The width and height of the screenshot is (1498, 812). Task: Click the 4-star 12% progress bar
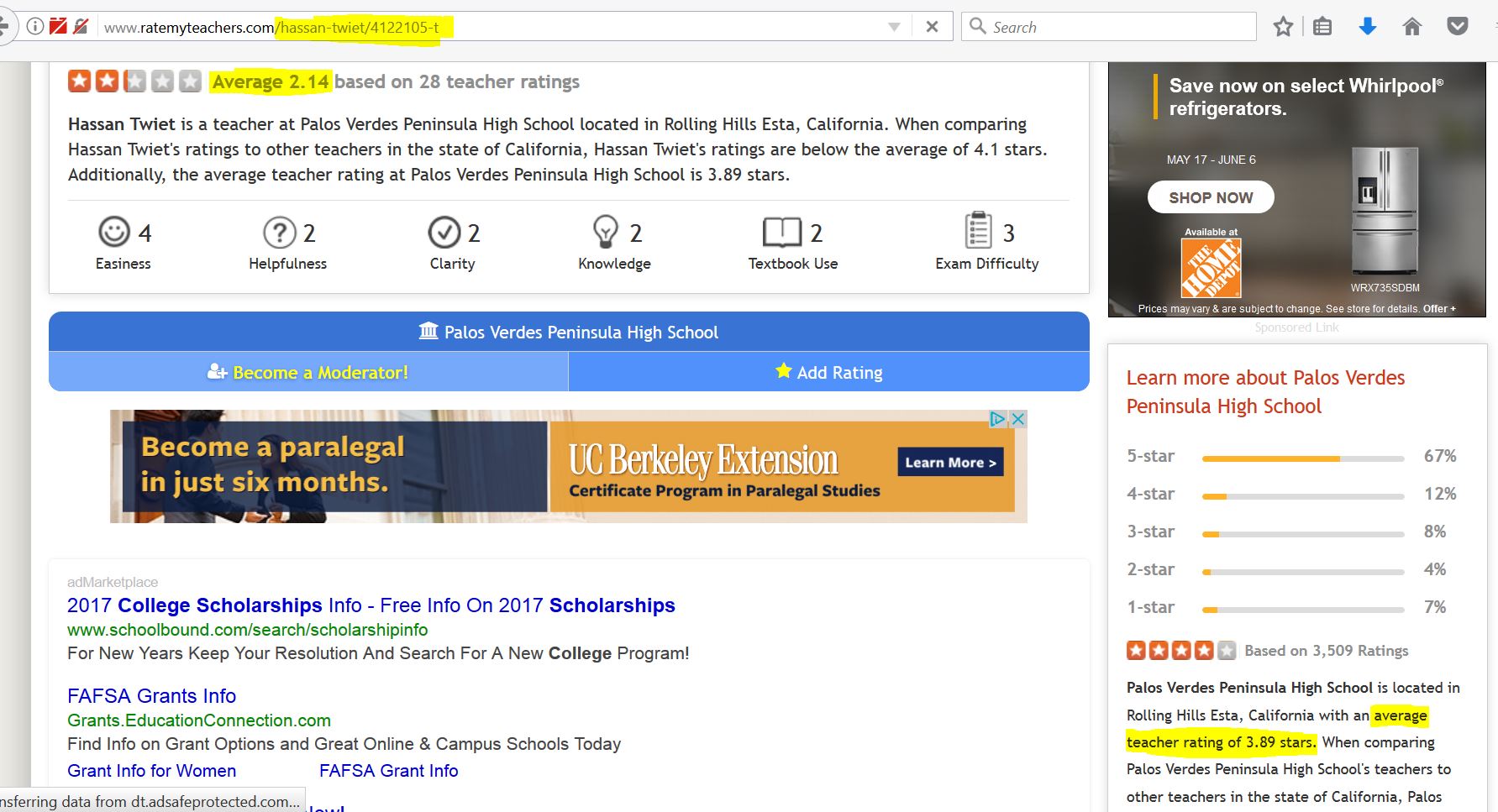point(1303,496)
